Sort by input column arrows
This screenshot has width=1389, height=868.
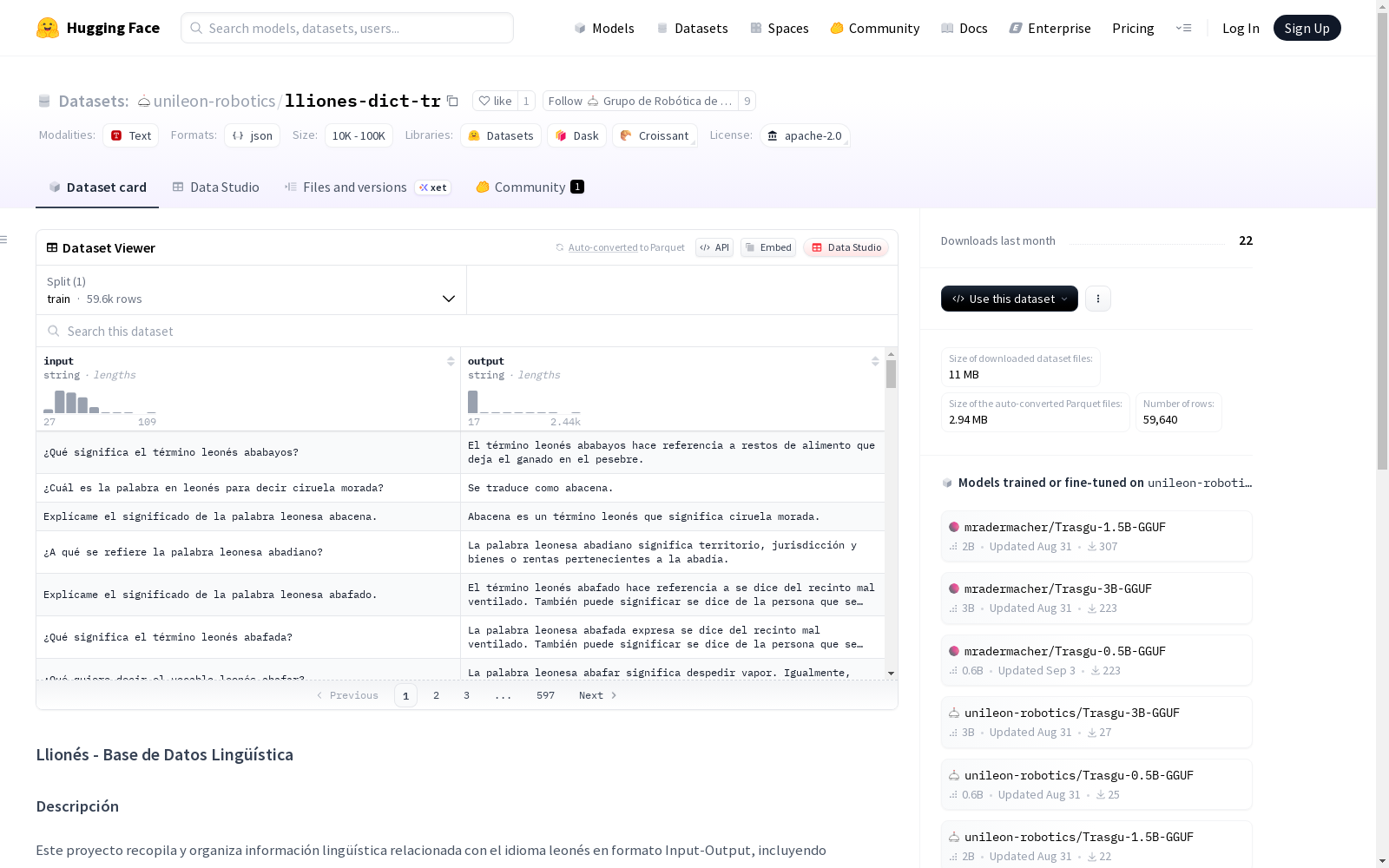click(x=451, y=361)
